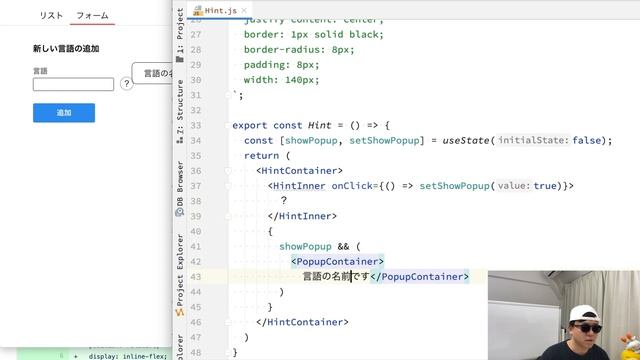
Task: Click the opening <PopupContainer> tag on line 42
Action: tap(338, 262)
